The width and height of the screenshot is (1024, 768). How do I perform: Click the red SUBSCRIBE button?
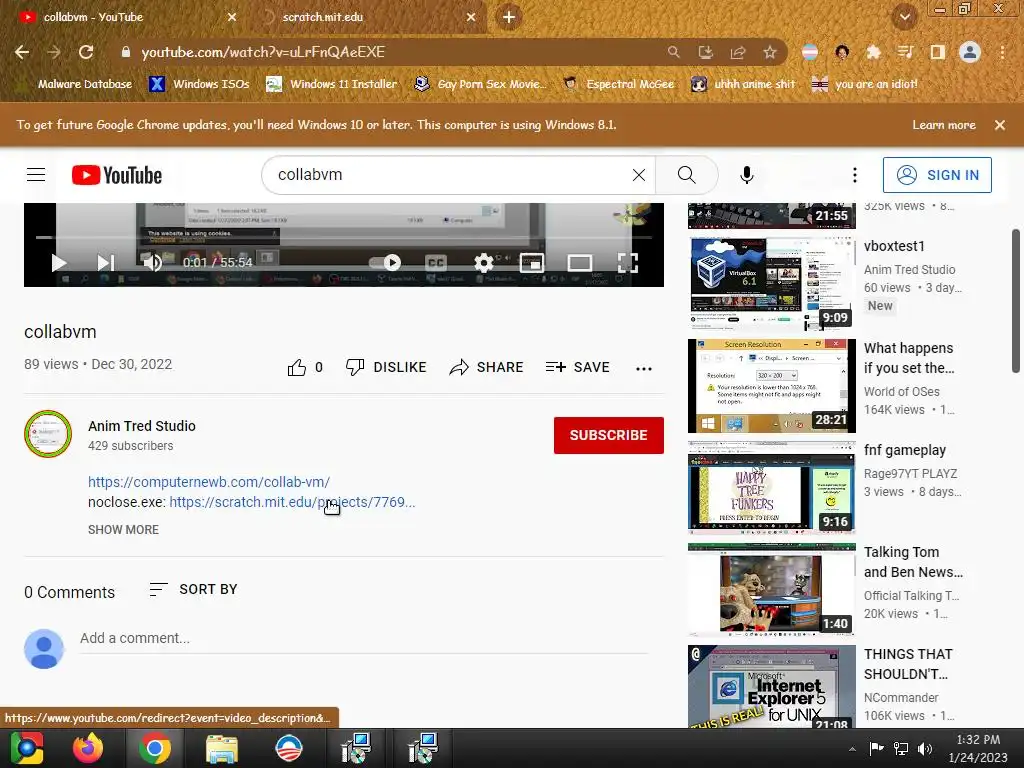coord(609,435)
